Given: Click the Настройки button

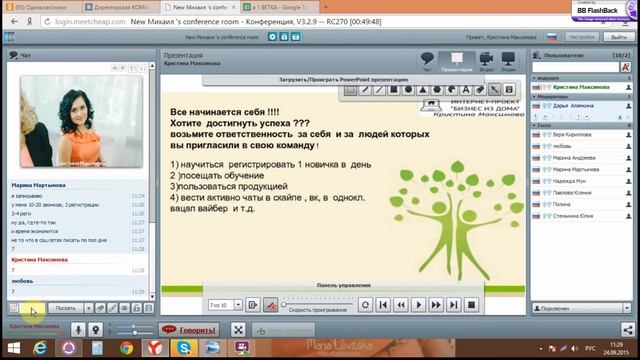Looking at the screenshot, I should click(x=582, y=37).
